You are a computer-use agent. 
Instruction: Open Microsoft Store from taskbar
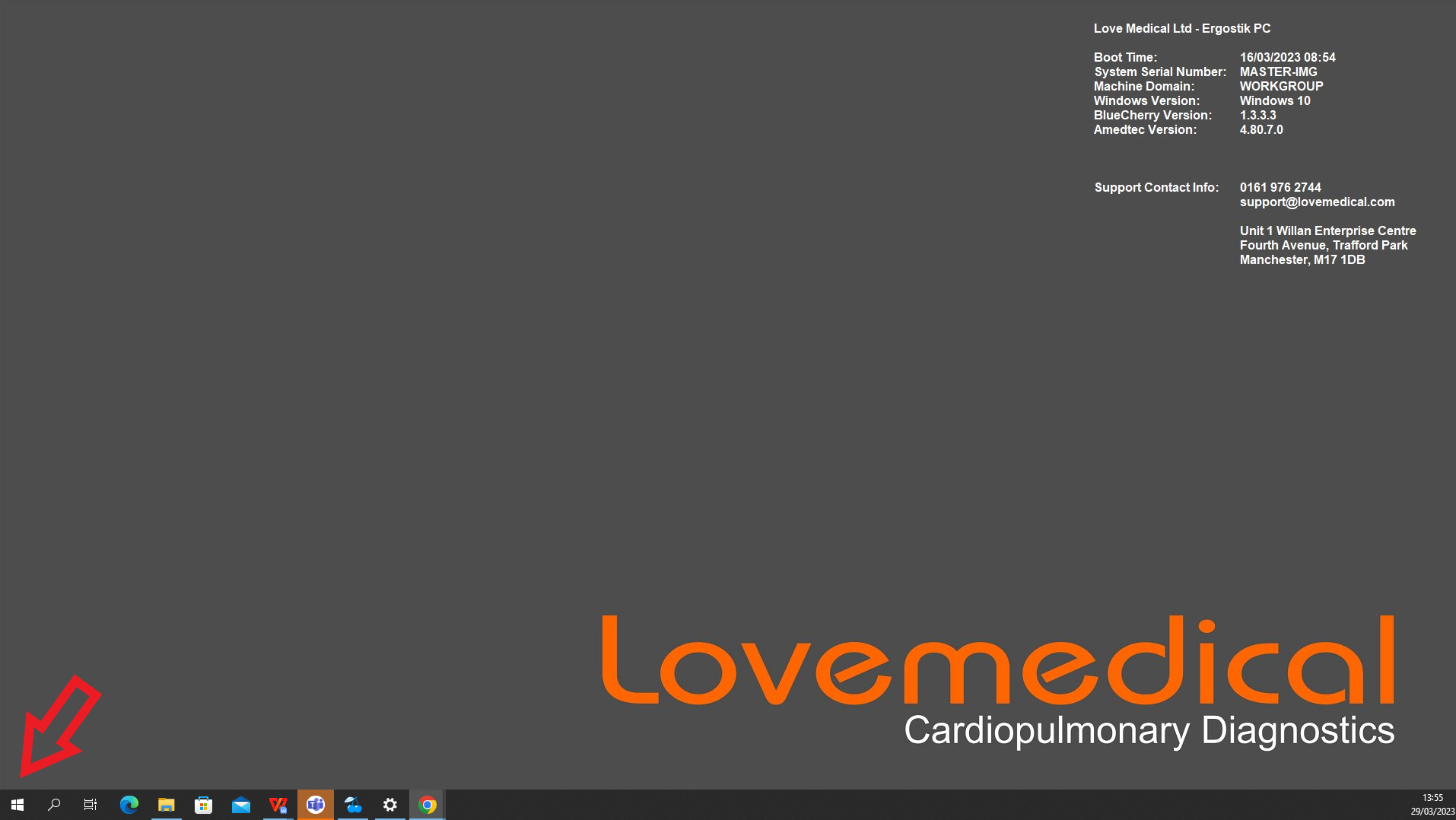204,805
